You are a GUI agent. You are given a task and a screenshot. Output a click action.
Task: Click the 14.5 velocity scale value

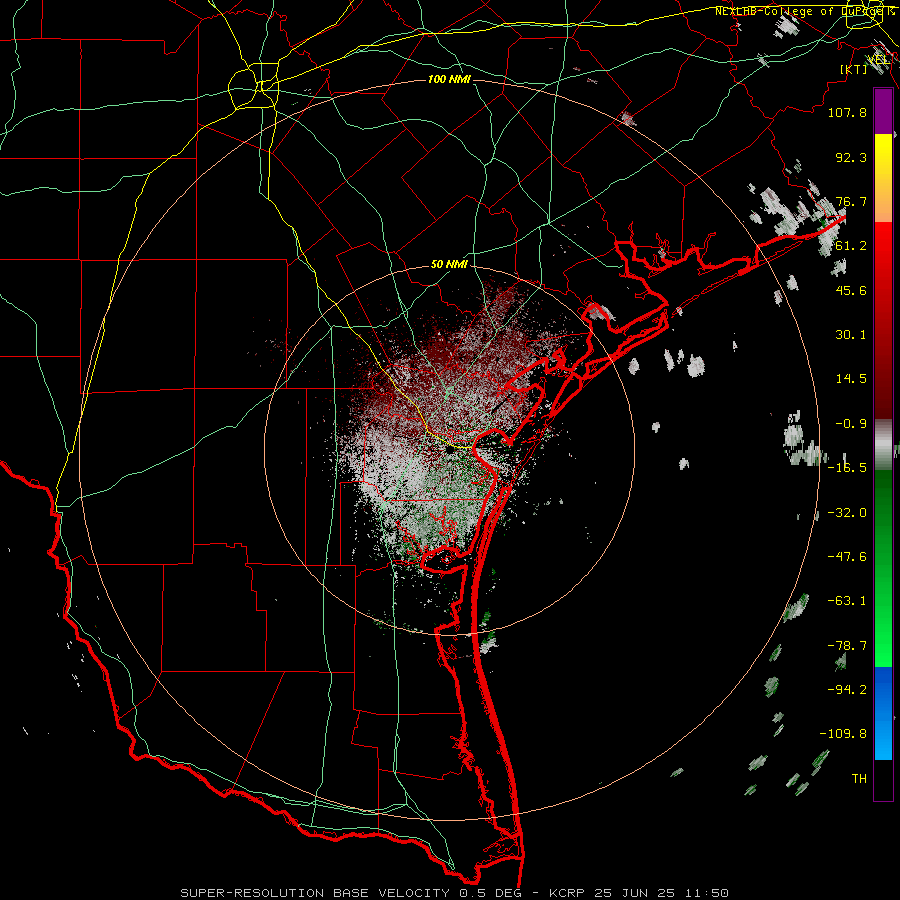click(851, 379)
